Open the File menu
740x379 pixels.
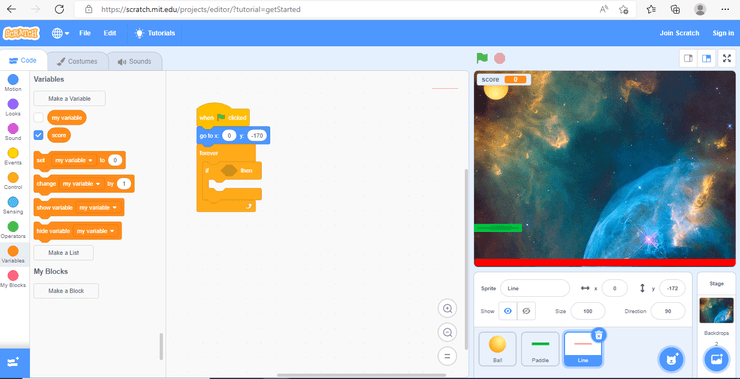coord(85,33)
